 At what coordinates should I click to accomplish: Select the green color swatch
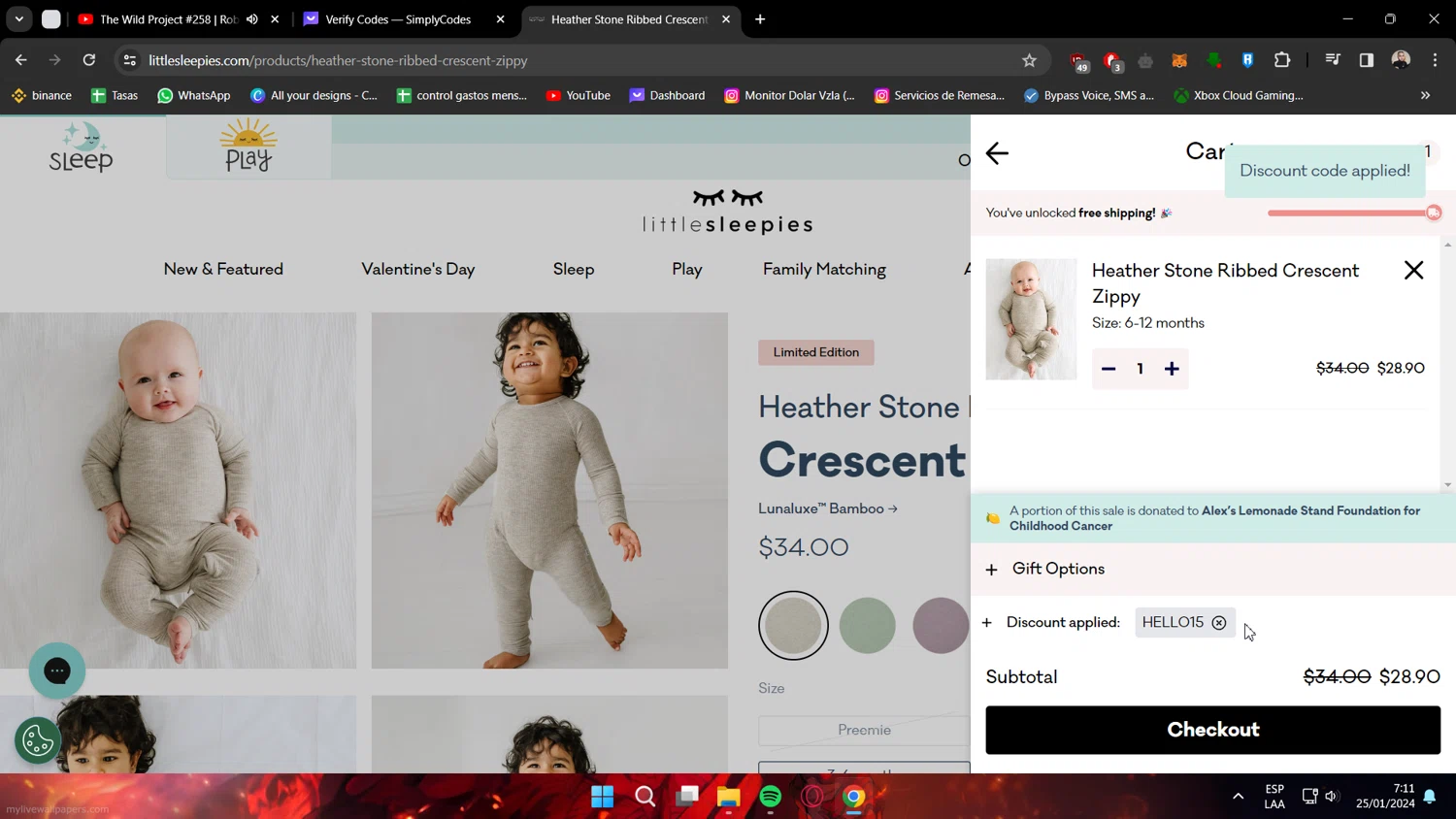[x=868, y=626]
